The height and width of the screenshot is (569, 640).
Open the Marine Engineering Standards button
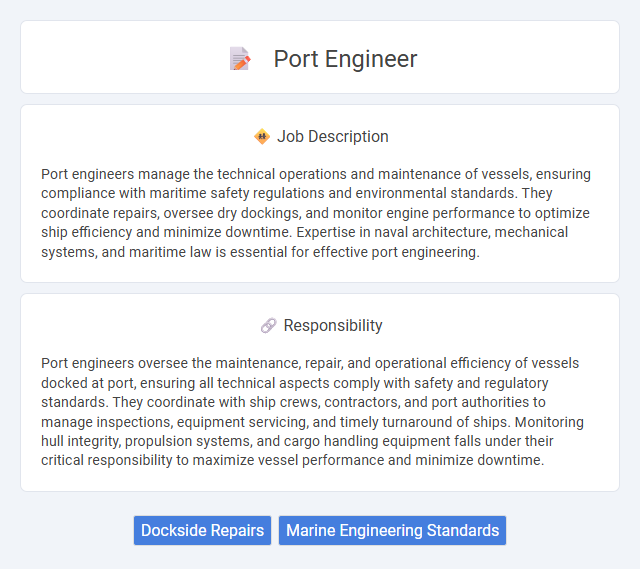coord(392,530)
